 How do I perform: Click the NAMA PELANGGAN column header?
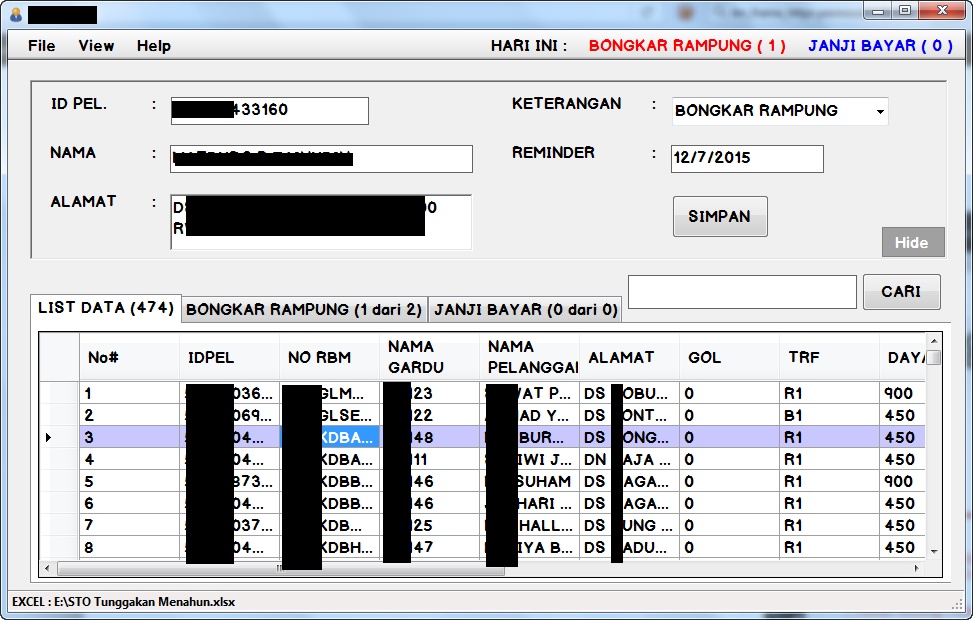(x=529, y=357)
